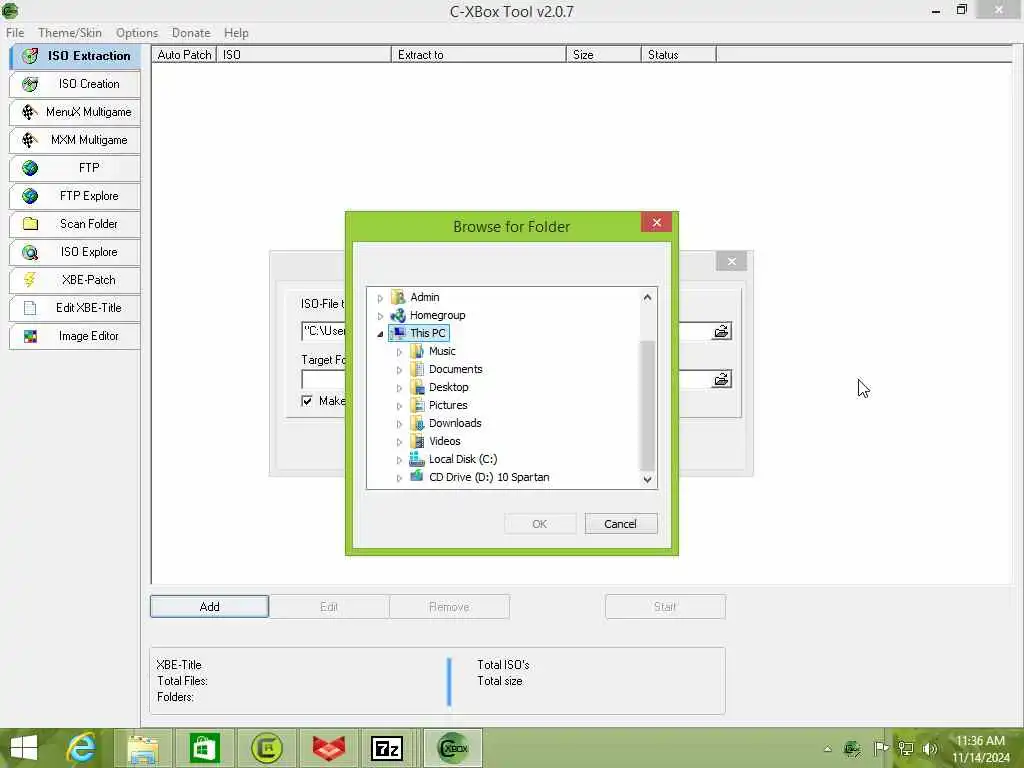Viewport: 1024px width, 768px height.
Task: Open the File menu
Action: click(x=15, y=33)
